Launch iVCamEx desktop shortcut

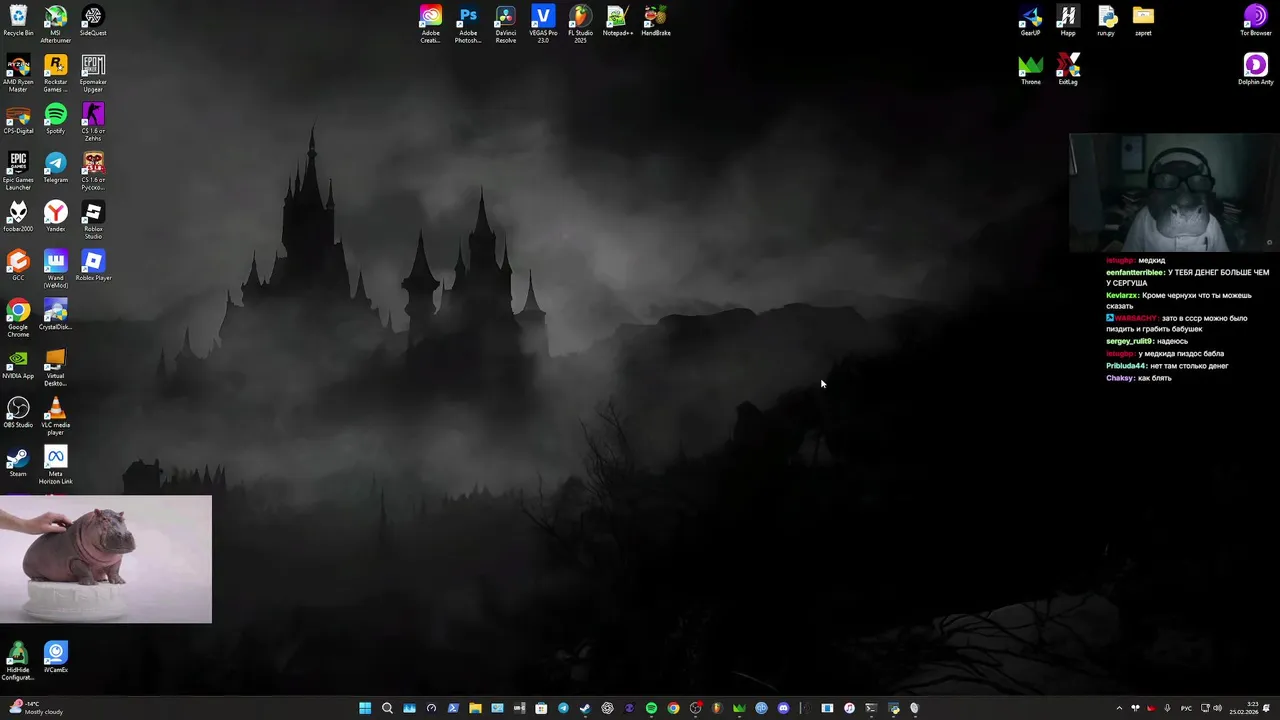point(56,658)
